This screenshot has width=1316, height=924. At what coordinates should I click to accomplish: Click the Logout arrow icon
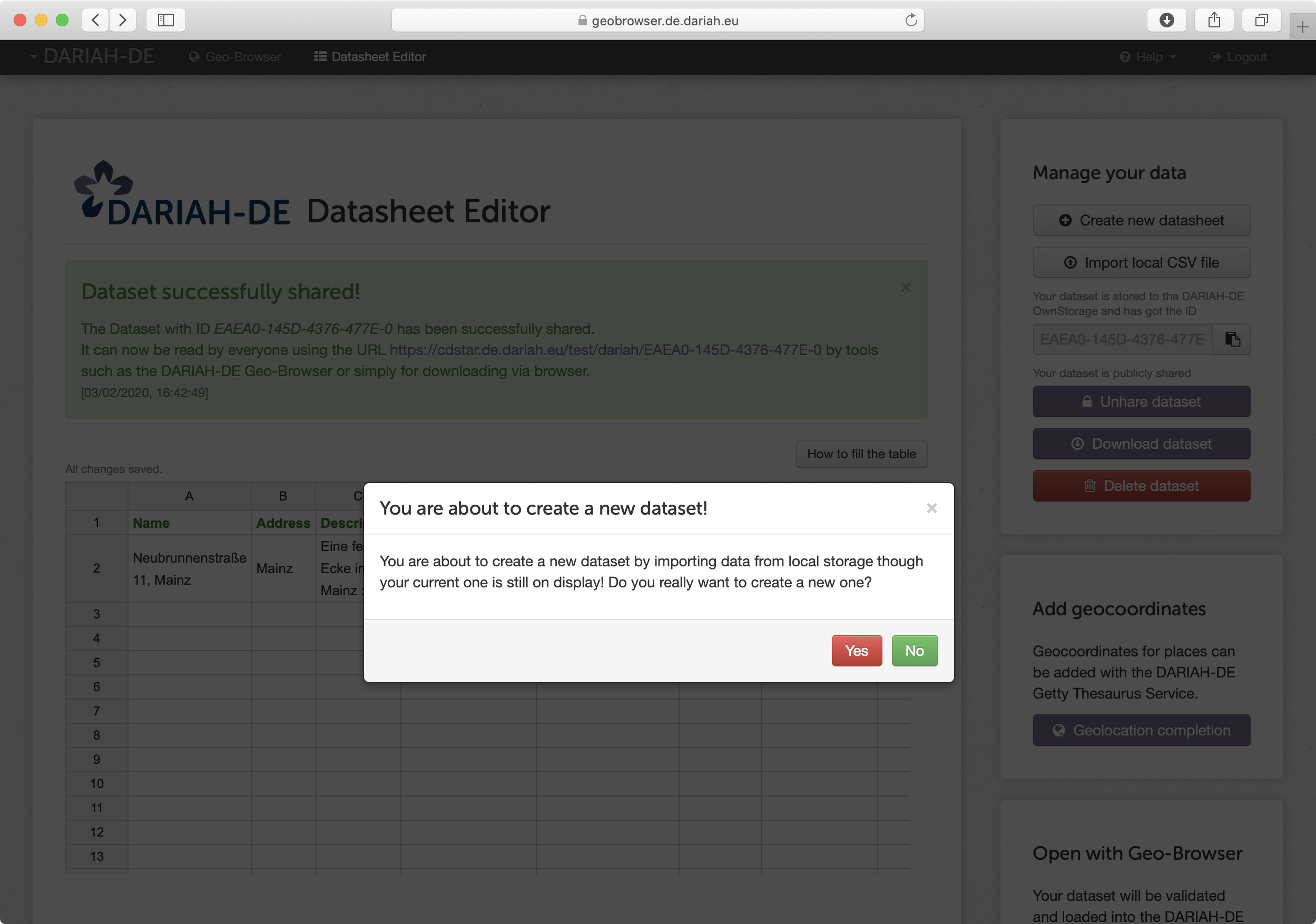(1215, 57)
